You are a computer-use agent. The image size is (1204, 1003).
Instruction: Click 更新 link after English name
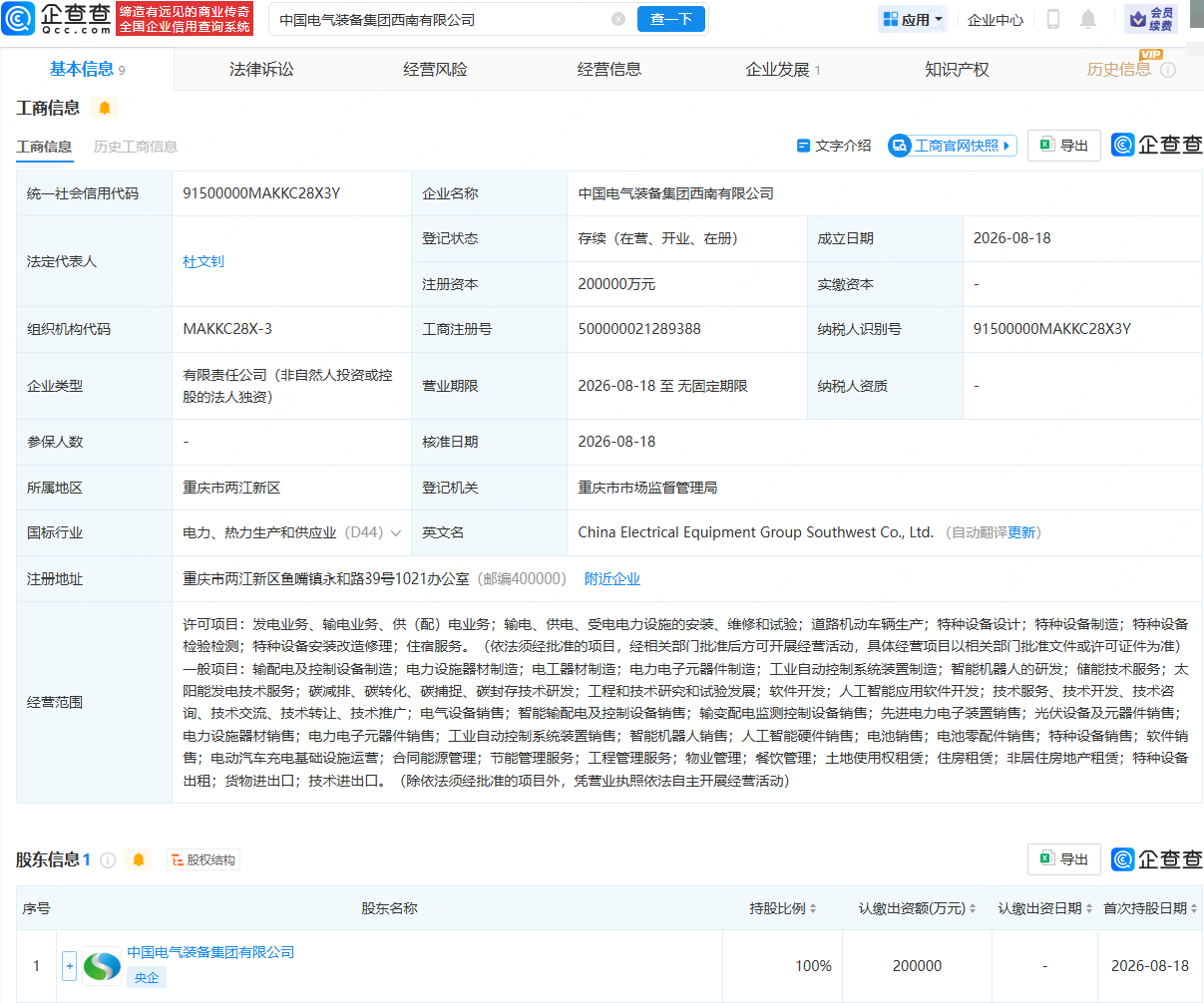tap(1021, 532)
